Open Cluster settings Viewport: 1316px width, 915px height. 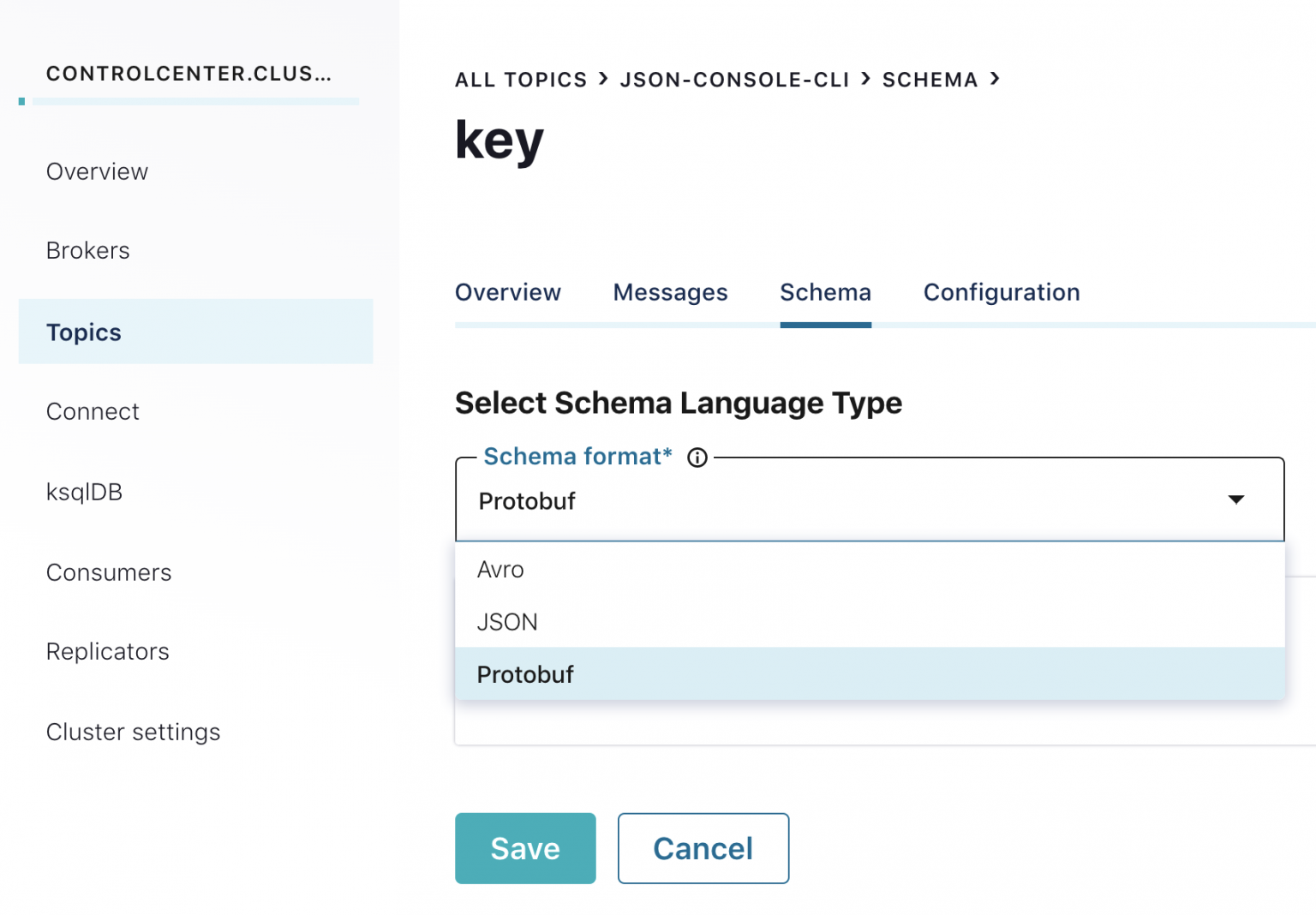[133, 732]
